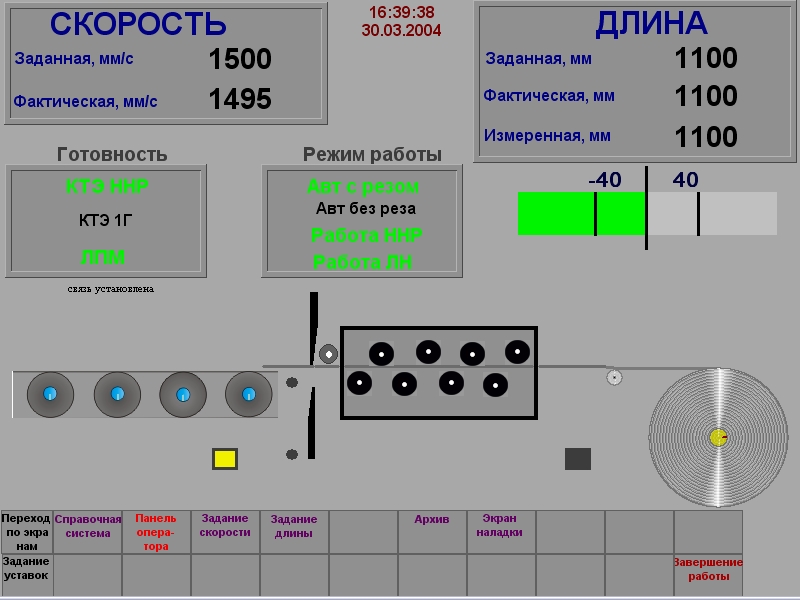This screenshot has width=800, height=600.
Task: Select the rightmost blue roller on the input conveyor
Action: pos(249,394)
